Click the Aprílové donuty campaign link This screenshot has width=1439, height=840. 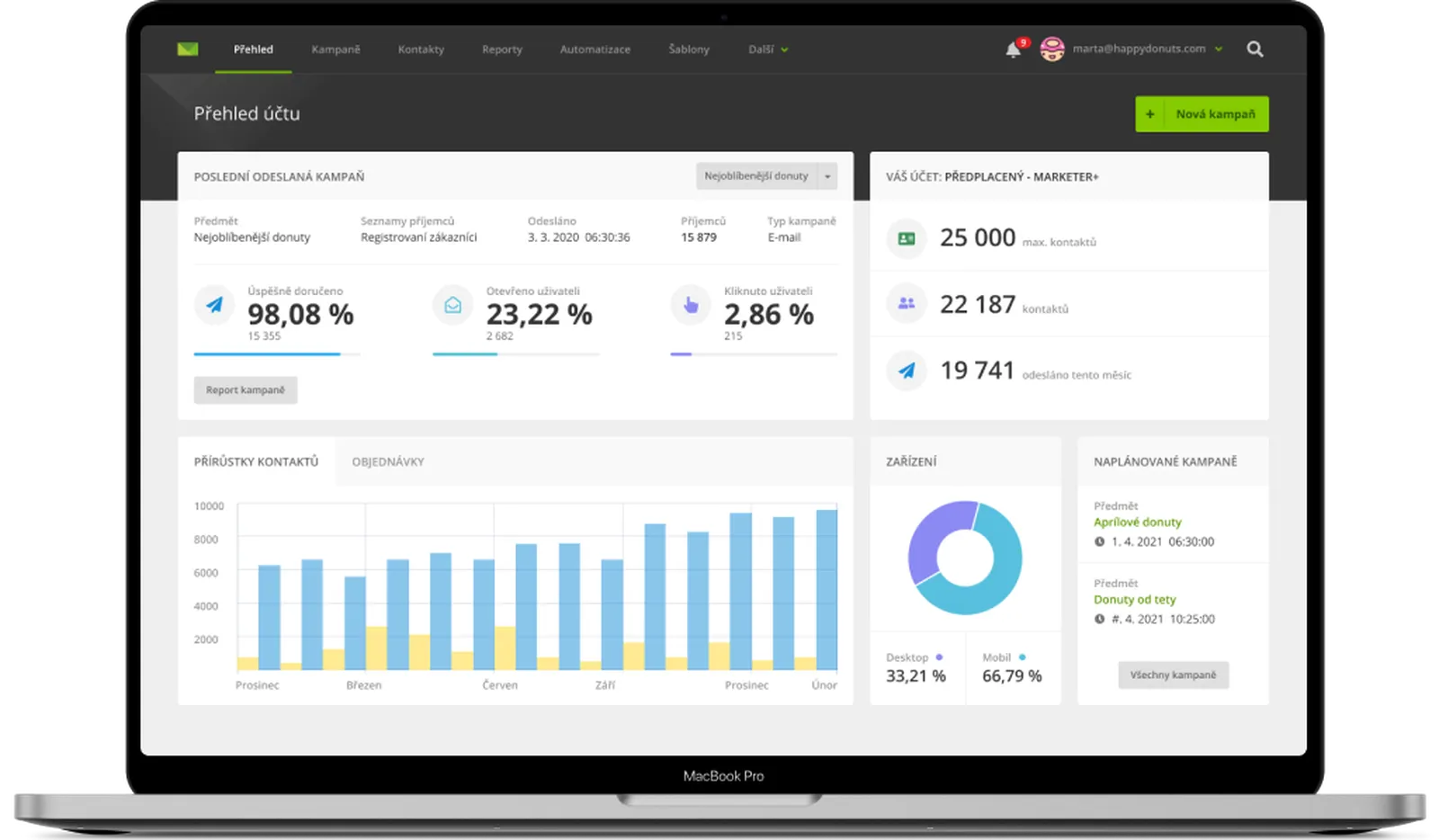[1137, 522]
